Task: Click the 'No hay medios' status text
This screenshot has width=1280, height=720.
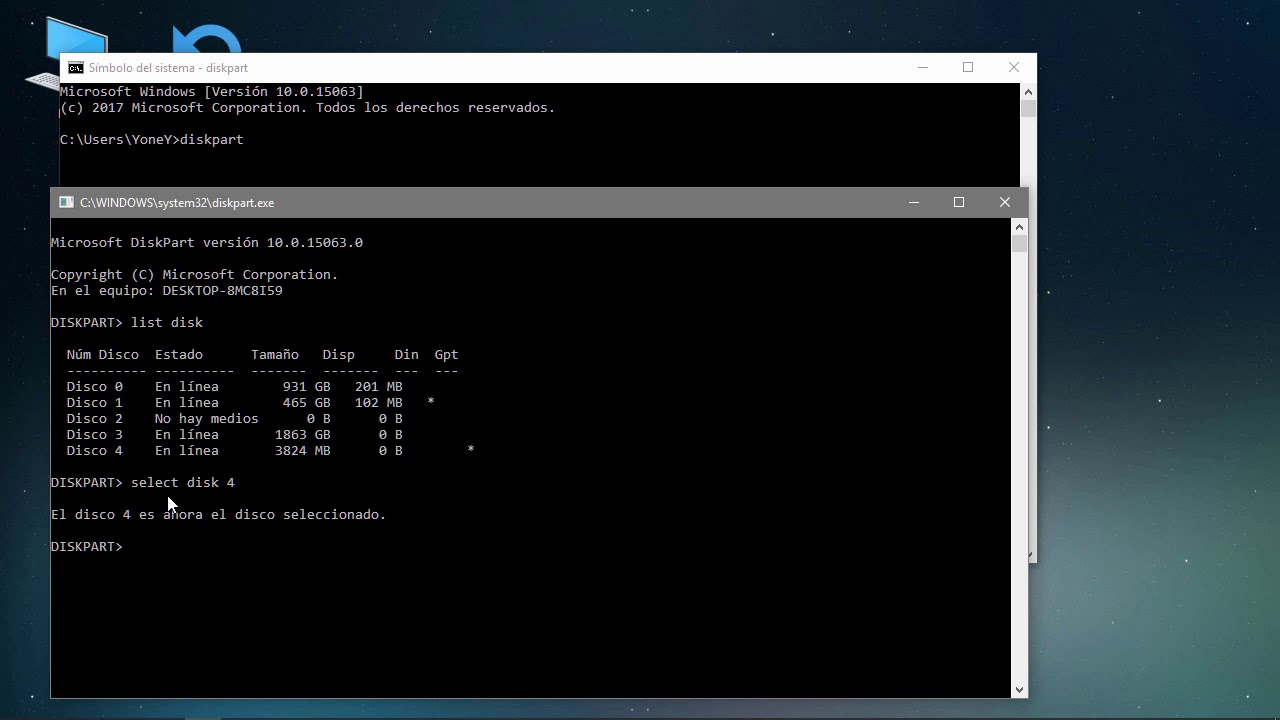Action: [x=207, y=419]
